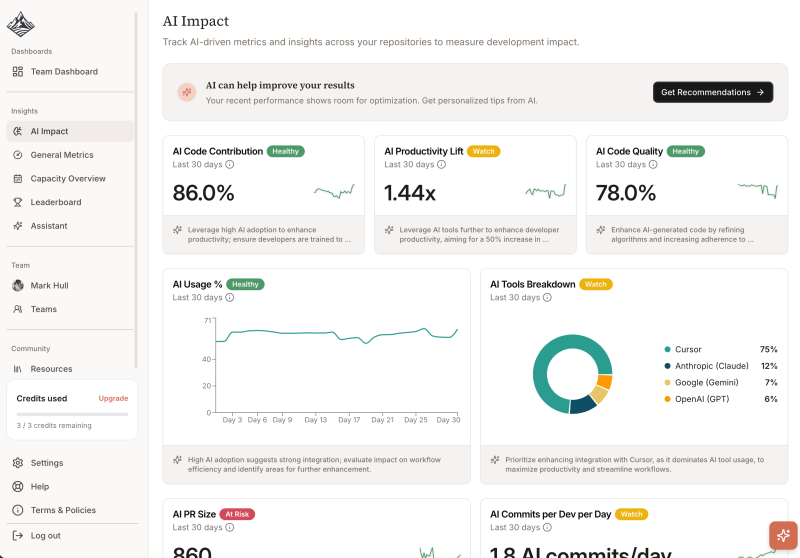Click Get Recommendations button
This screenshot has height=558, width=800.
click(713, 92)
